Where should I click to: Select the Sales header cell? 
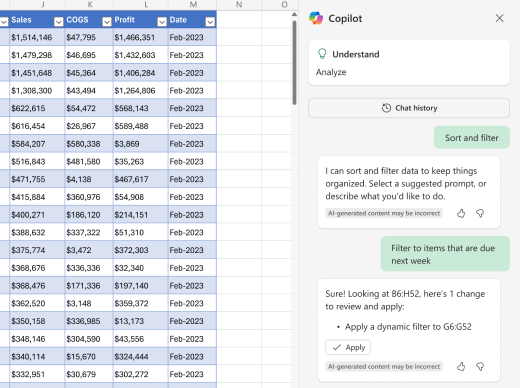(37, 20)
